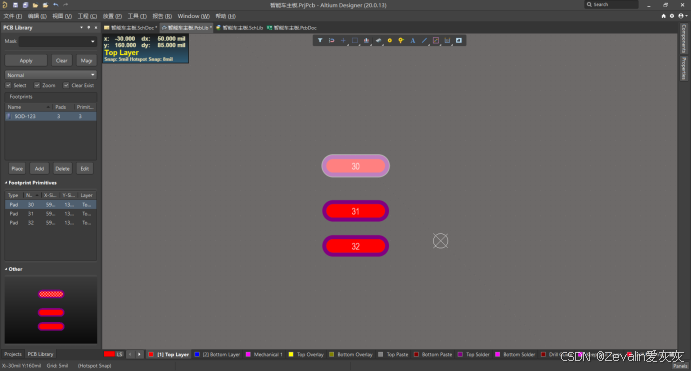Switch to the .SchDoc document tab
Image resolution: width=692 pixels, height=371 pixels.
pos(130,27)
